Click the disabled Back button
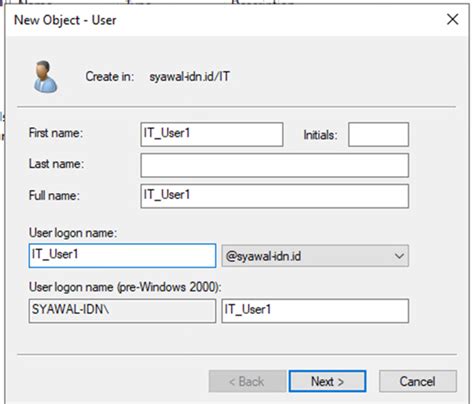This screenshot has height=404, width=474. (247, 381)
